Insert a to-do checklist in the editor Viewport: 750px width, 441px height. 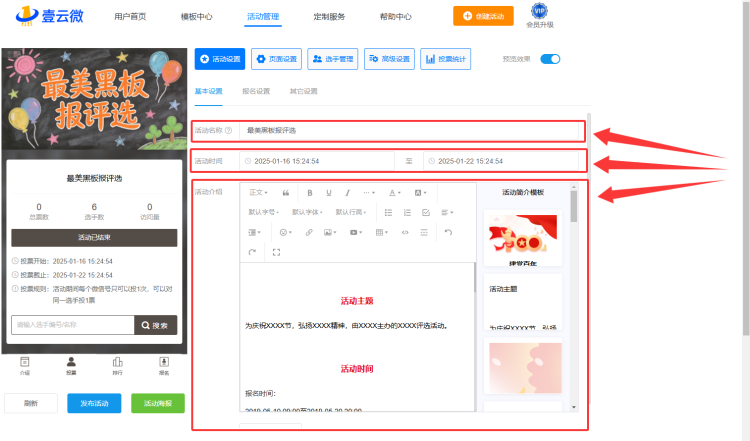[426, 212]
